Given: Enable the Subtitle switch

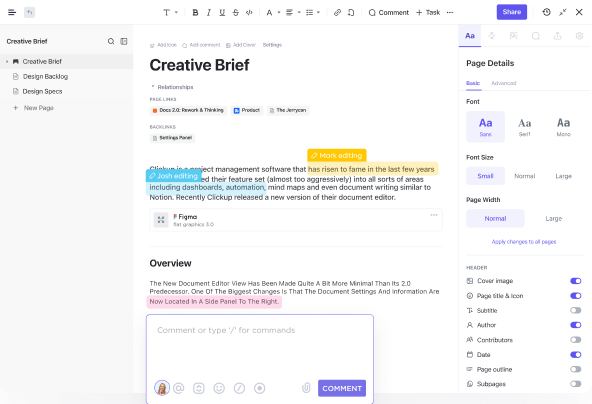Looking at the screenshot, I should 575,310.
